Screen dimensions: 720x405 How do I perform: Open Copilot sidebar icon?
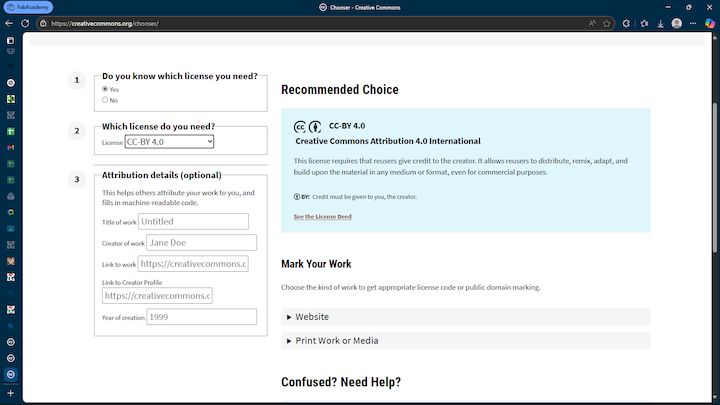(x=710, y=23)
